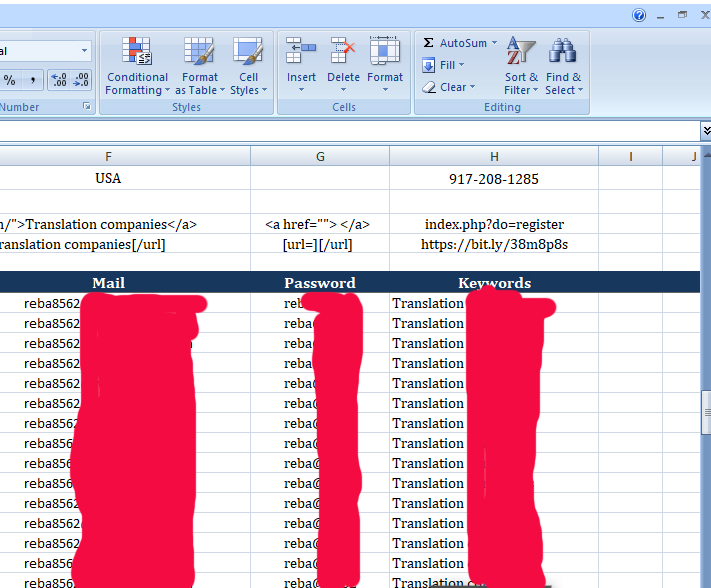Open Conditional Formatting menu
Viewport: 711px width, 588px height.
coord(137,66)
